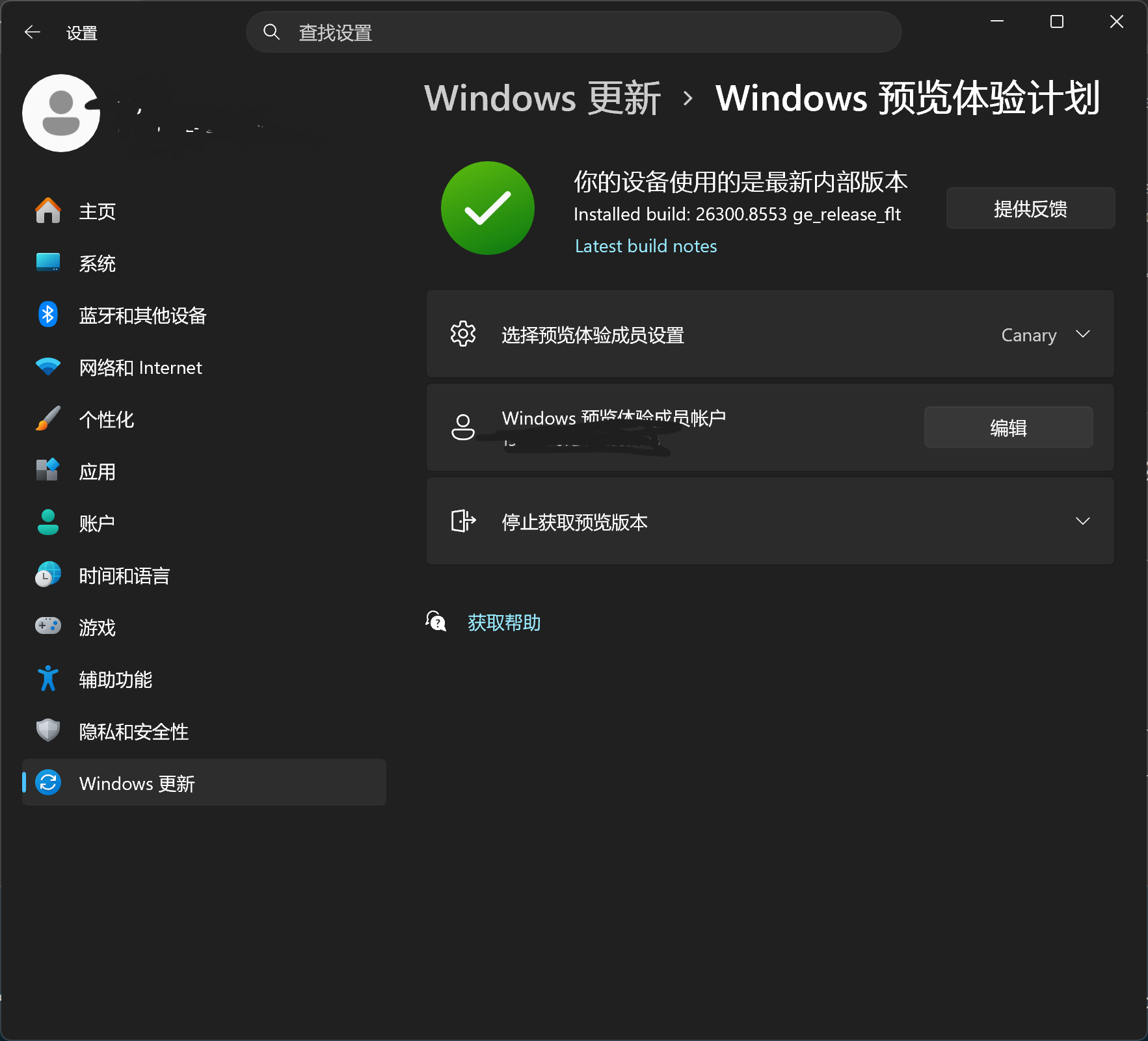Click the Wi-Fi network icon
The height and width of the screenshot is (1041, 1148).
48,367
